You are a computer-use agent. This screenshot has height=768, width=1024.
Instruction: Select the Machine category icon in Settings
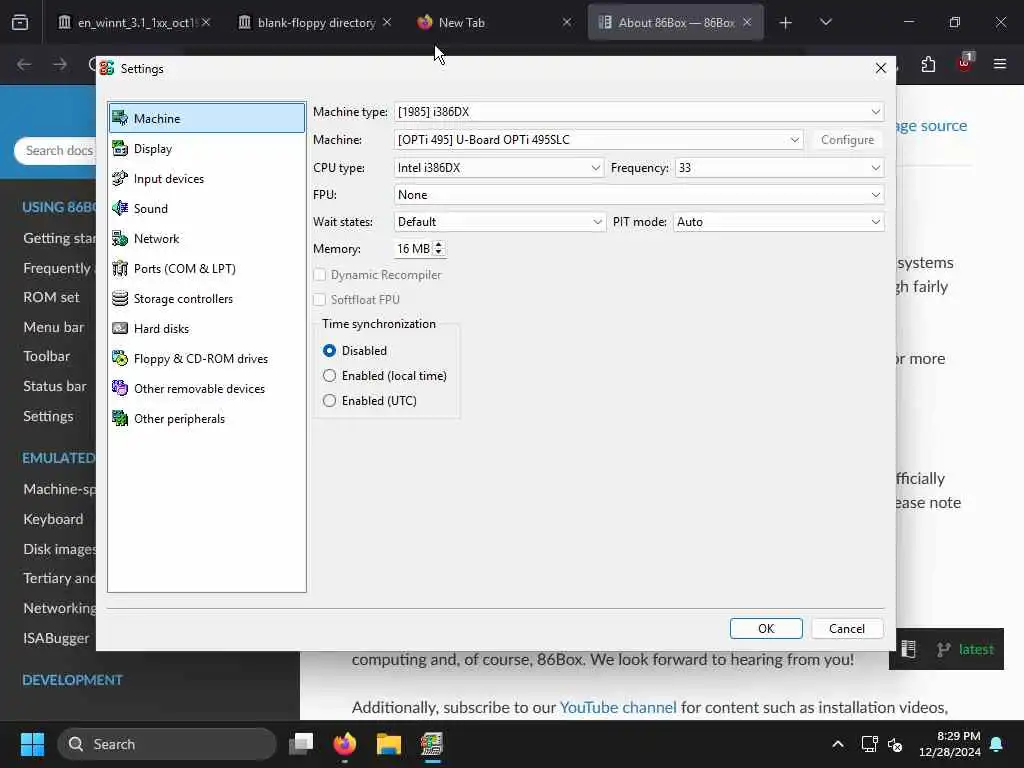tap(120, 118)
